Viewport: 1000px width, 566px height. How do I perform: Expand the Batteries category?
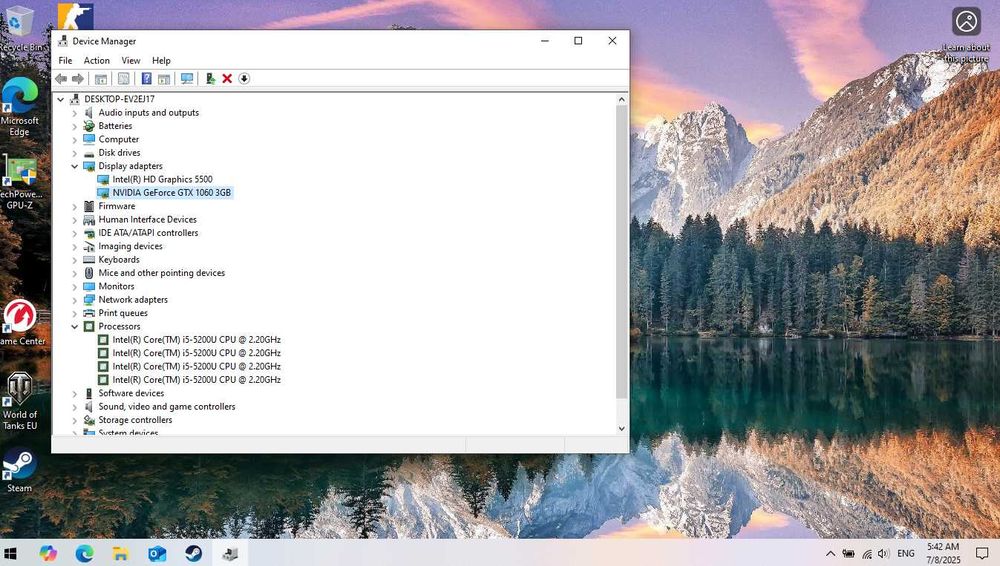point(75,126)
